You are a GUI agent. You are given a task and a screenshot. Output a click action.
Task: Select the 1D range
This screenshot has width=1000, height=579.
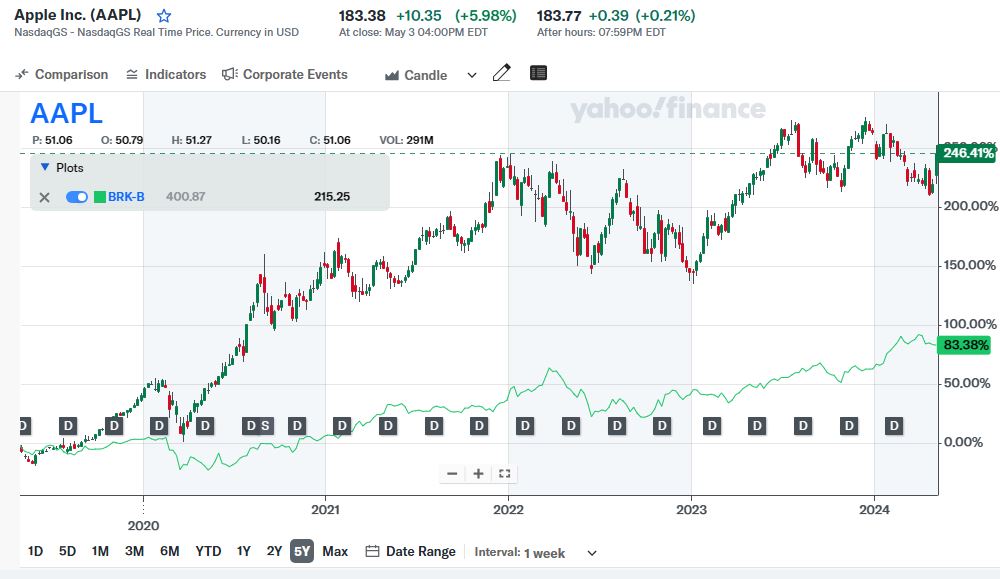pos(35,552)
